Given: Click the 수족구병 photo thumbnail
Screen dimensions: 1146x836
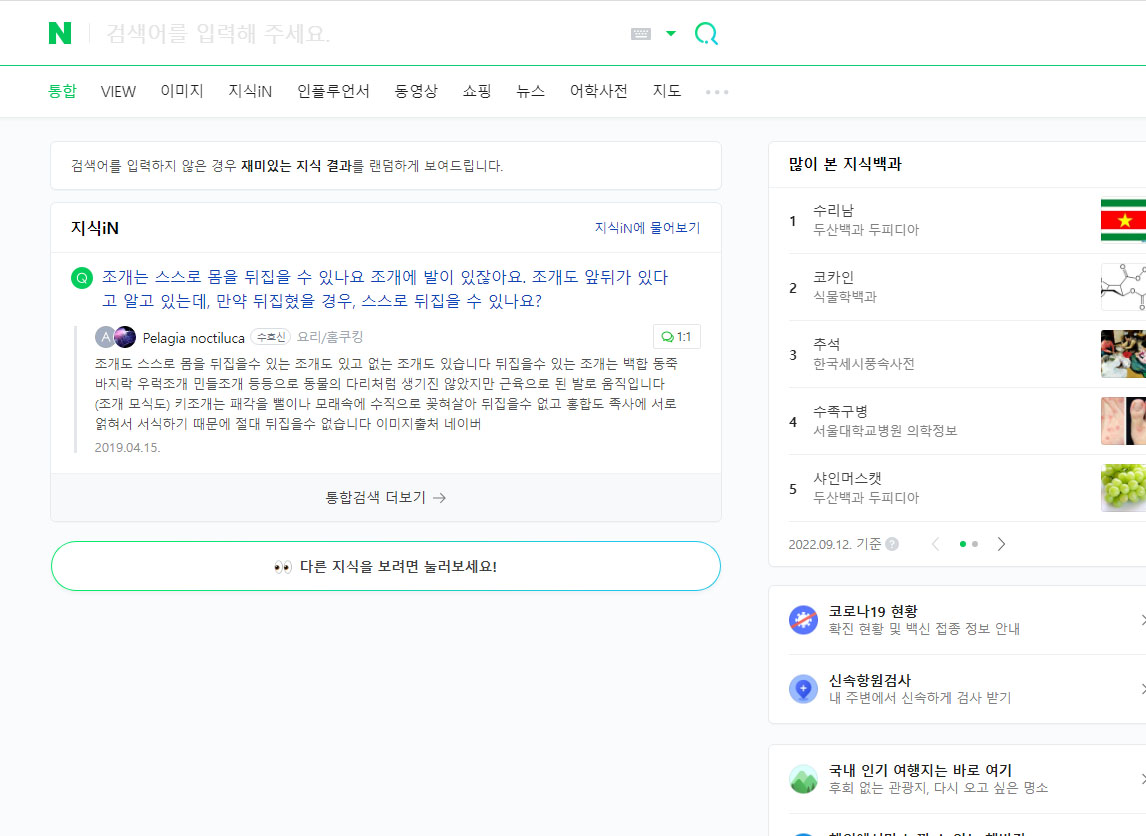Looking at the screenshot, I should tap(1123, 421).
